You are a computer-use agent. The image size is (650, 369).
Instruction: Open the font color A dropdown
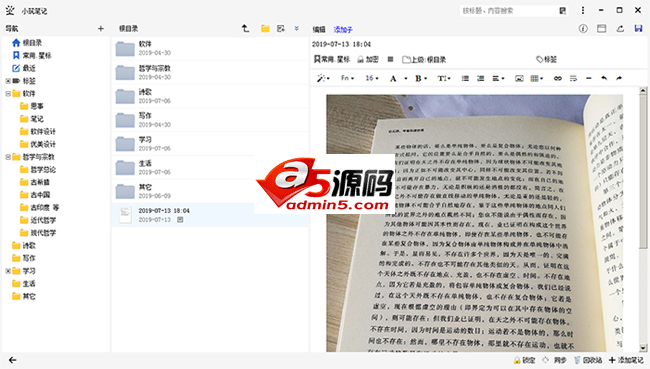[x=398, y=78]
